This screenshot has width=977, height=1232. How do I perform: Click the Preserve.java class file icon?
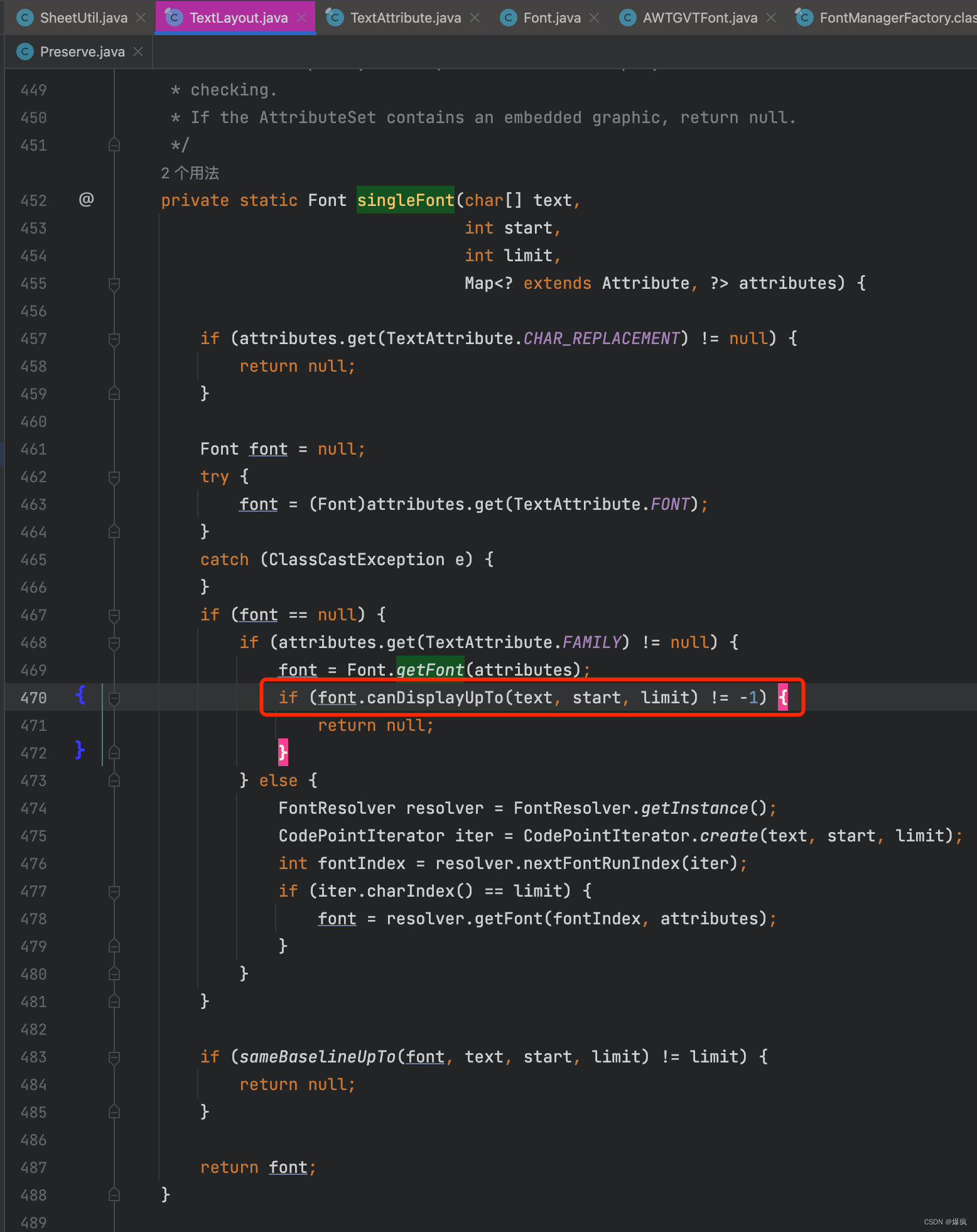[24, 51]
